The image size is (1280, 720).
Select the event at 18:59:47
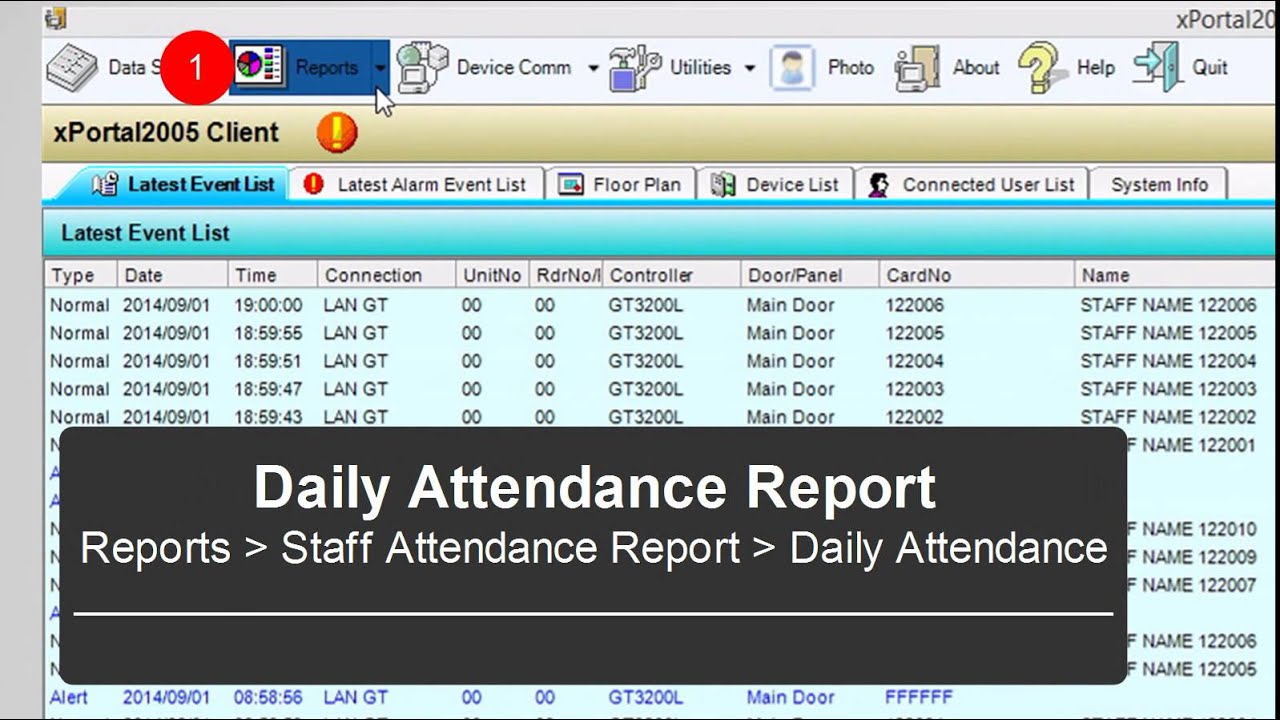[x=661, y=389]
